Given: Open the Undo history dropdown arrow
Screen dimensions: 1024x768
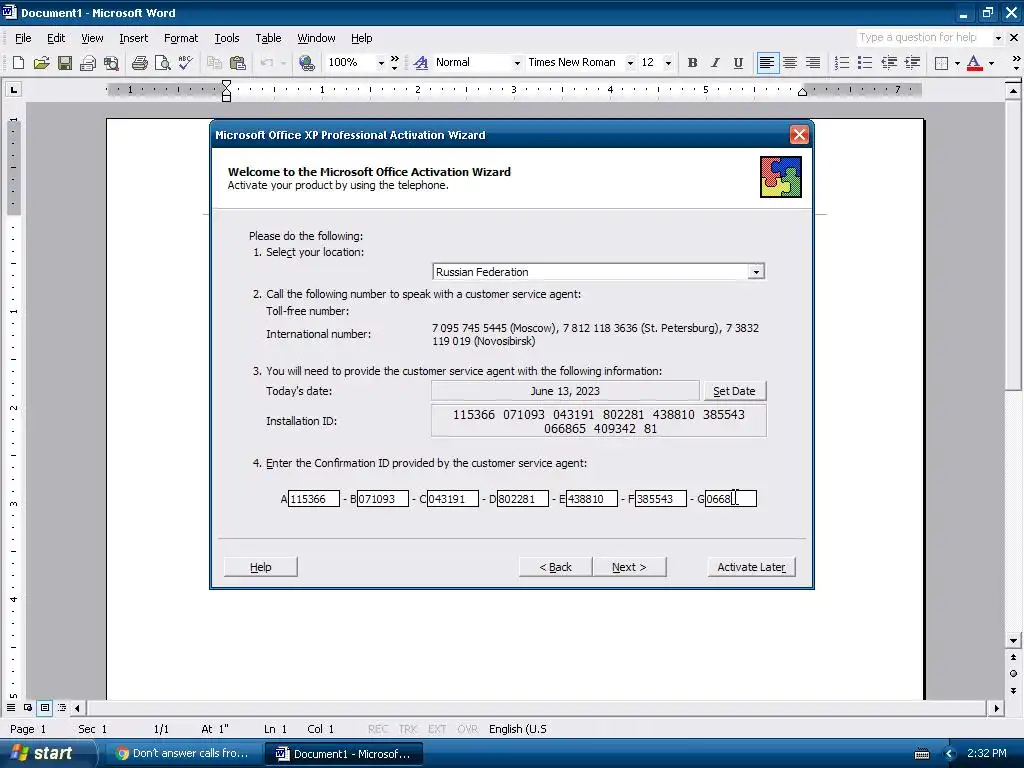Looking at the screenshot, I should pos(283,63).
